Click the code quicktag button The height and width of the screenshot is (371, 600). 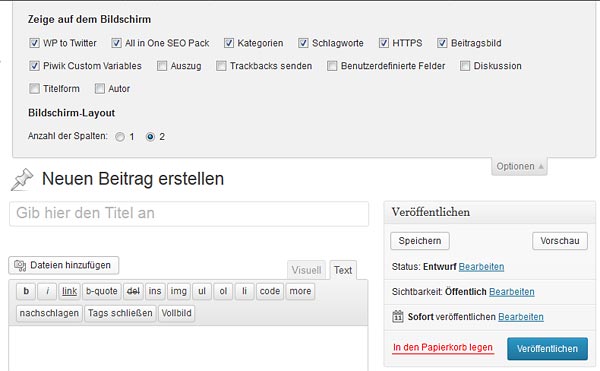pyautogui.click(x=270, y=291)
